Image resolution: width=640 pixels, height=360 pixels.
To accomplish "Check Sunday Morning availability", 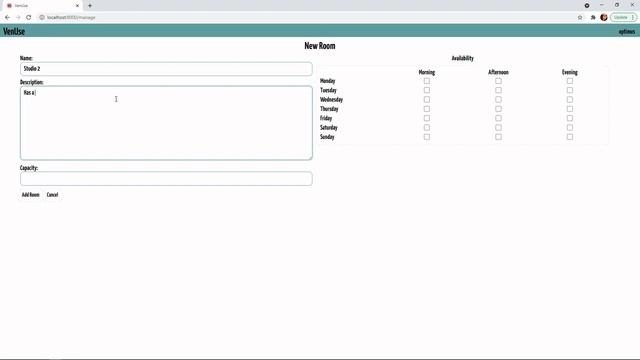I will point(427,137).
